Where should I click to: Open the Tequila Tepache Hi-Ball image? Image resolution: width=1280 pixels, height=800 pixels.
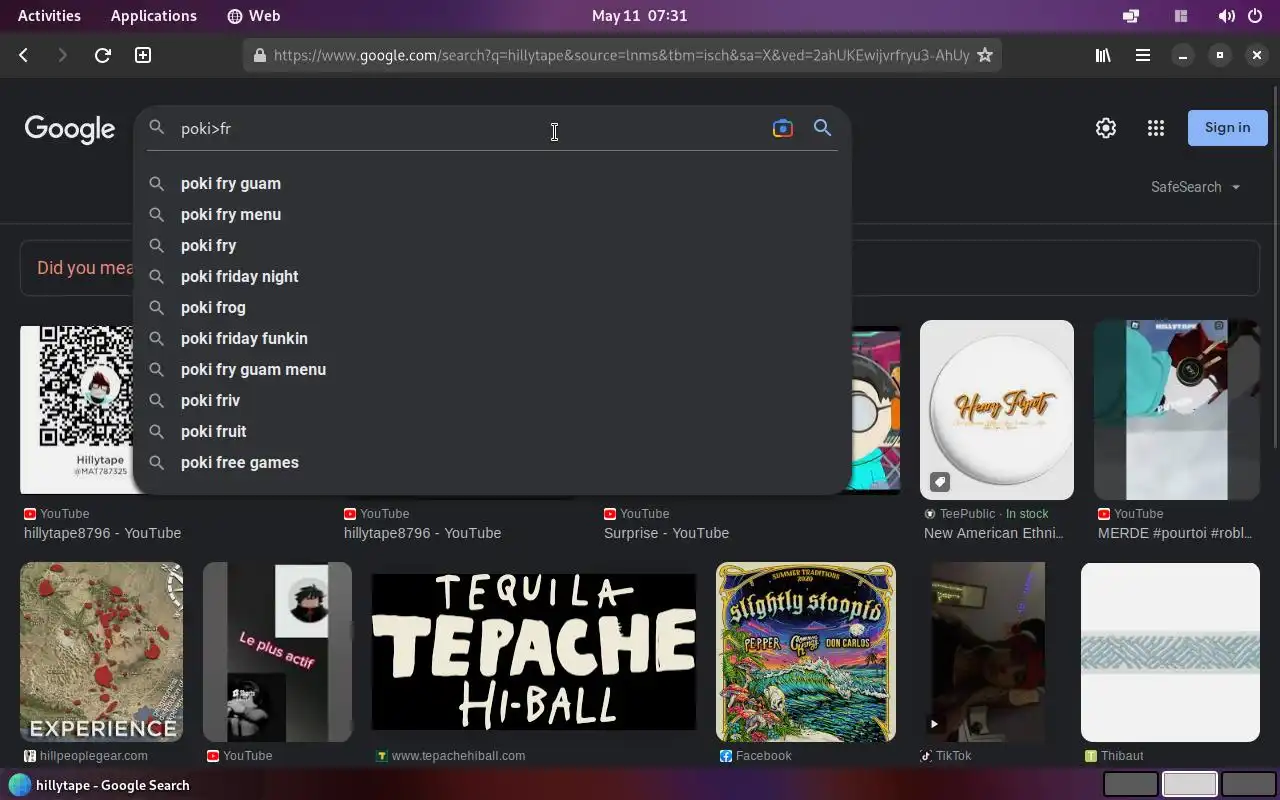pyautogui.click(x=534, y=652)
